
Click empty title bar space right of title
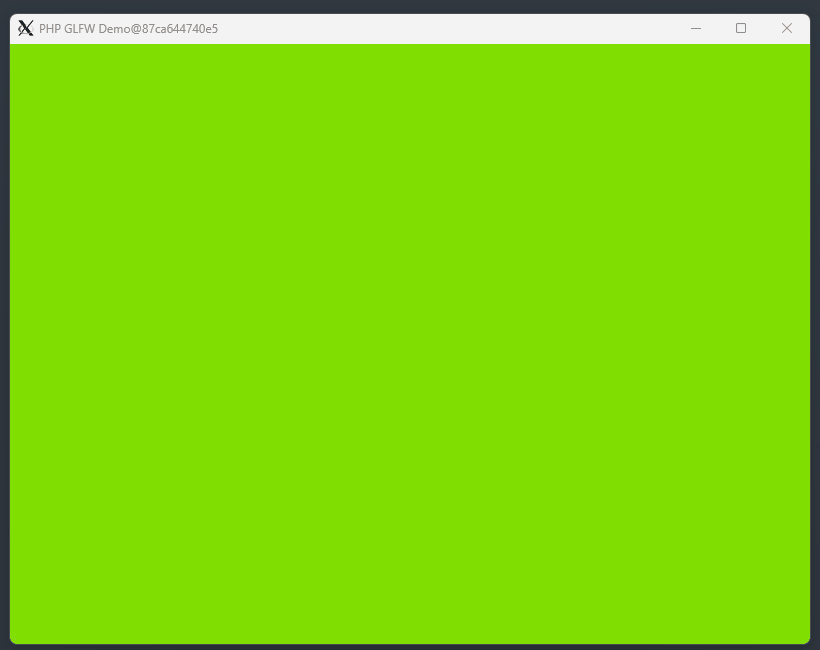(450, 29)
